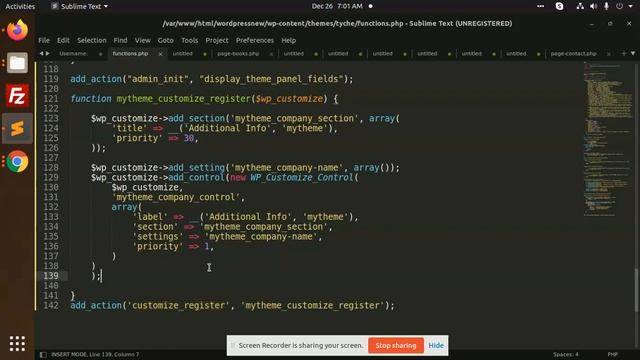Click the power icon in top bar
The height and width of the screenshot is (360, 640).
pos(620,6)
